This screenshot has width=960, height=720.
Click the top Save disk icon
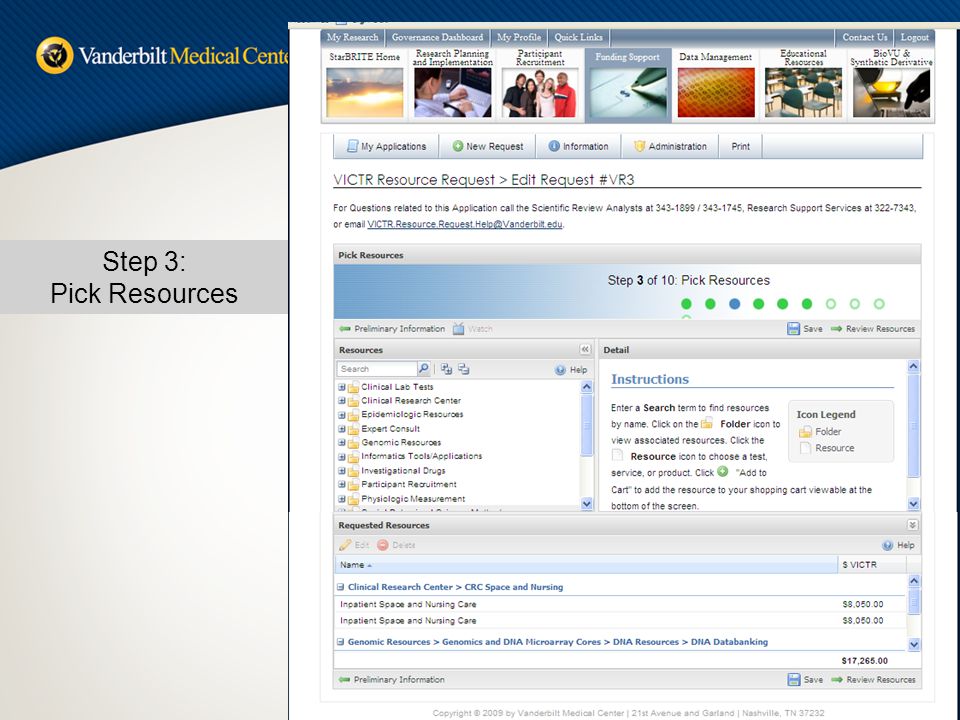[793, 329]
